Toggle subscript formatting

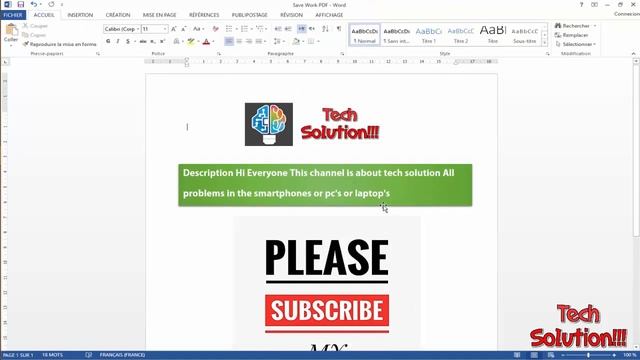pos(153,41)
